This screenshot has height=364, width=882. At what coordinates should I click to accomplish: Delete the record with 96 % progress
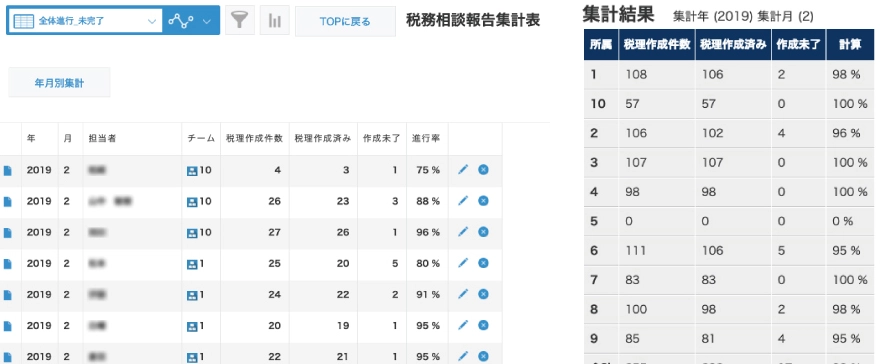click(x=483, y=231)
